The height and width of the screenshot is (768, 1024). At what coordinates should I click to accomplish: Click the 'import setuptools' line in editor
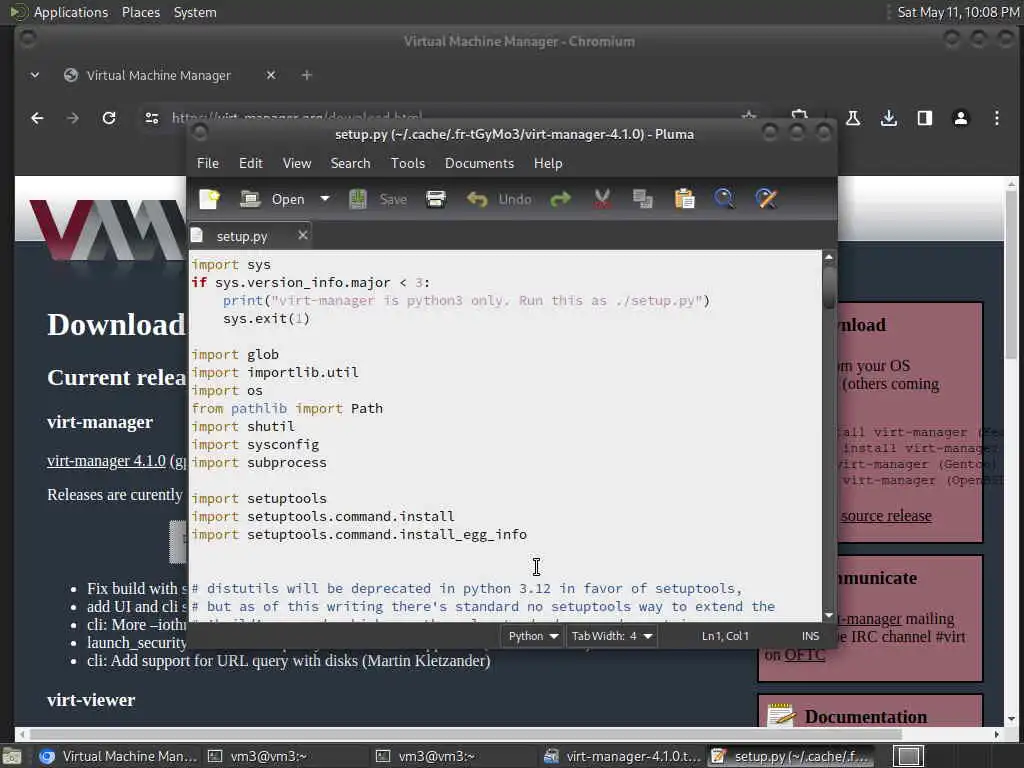pos(259,498)
